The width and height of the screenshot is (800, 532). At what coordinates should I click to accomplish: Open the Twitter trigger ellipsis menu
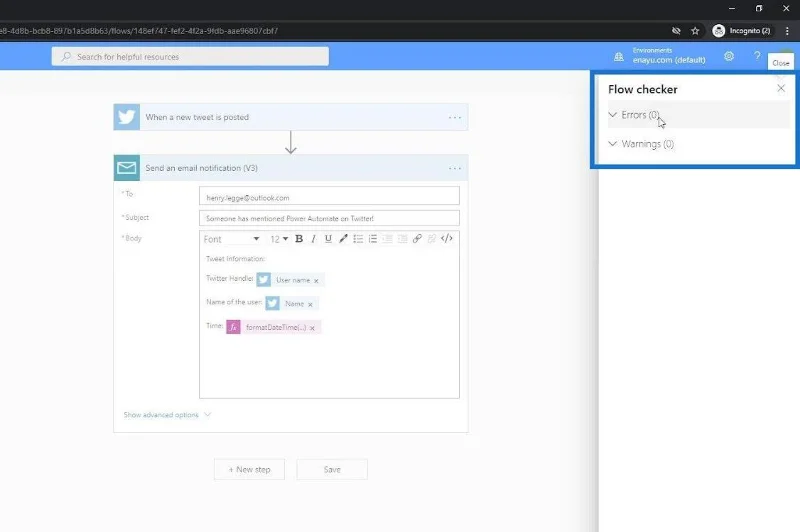(x=455, y=117)
